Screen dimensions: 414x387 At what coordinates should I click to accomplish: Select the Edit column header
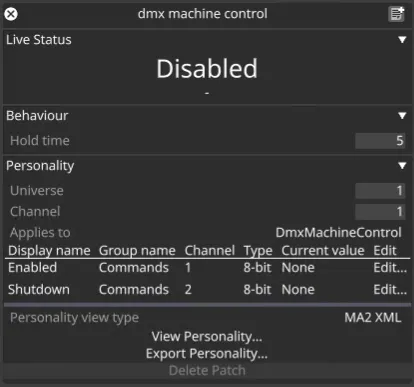(385, 251)
